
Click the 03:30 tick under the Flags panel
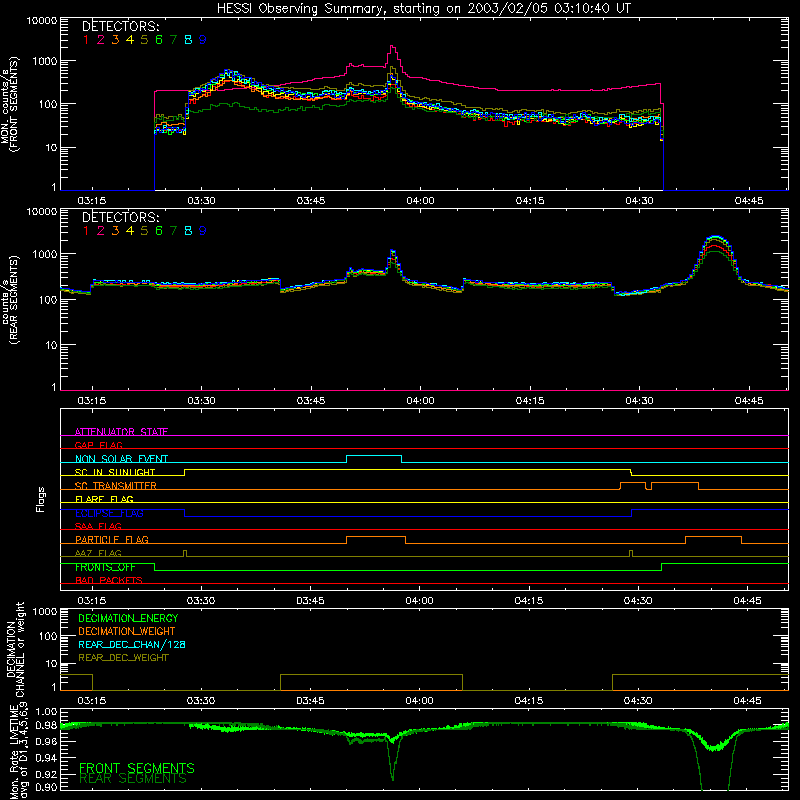(x=201, y=601)
